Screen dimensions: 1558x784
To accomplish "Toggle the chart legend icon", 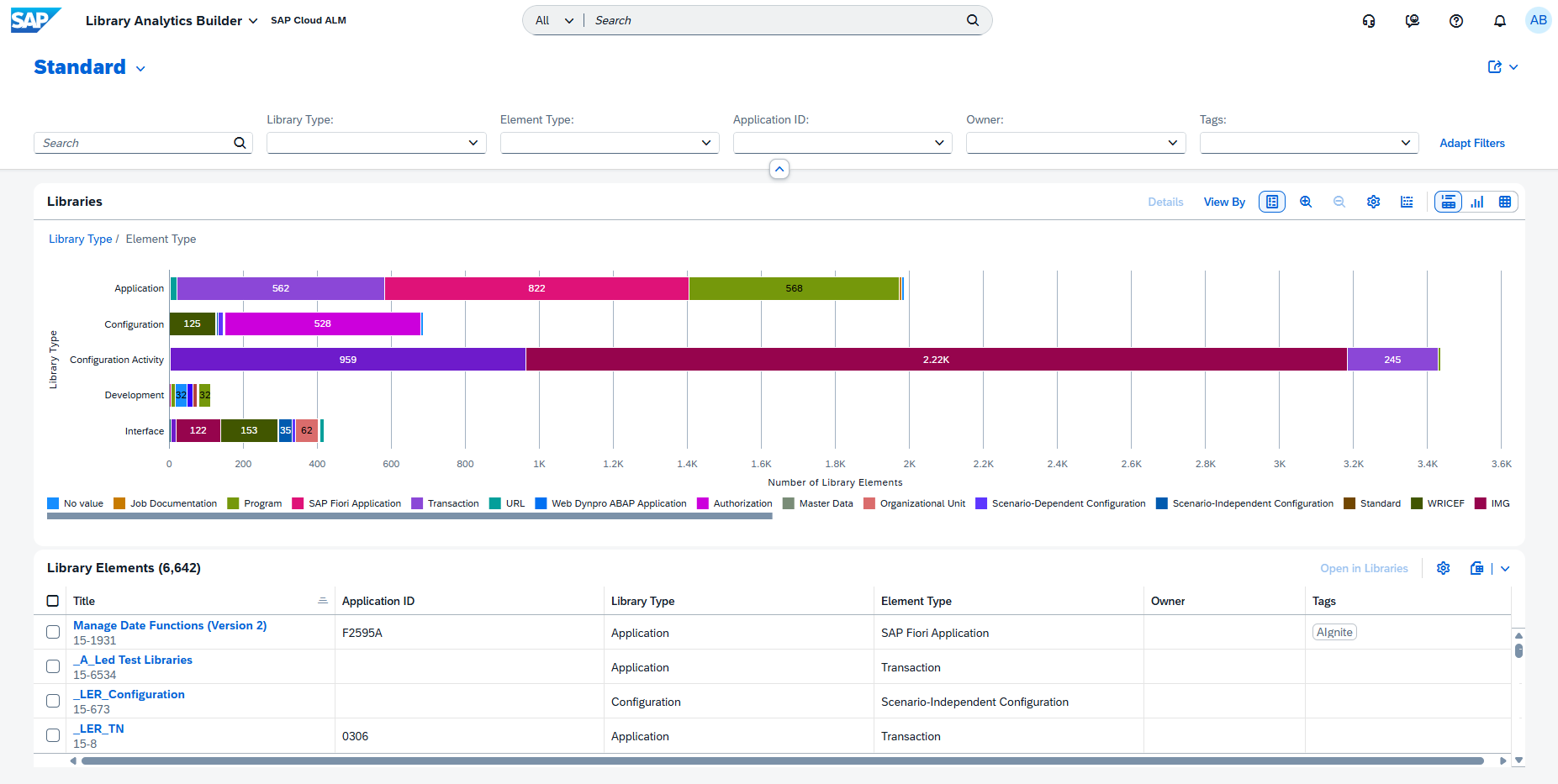I will [x=1407, y=202].
